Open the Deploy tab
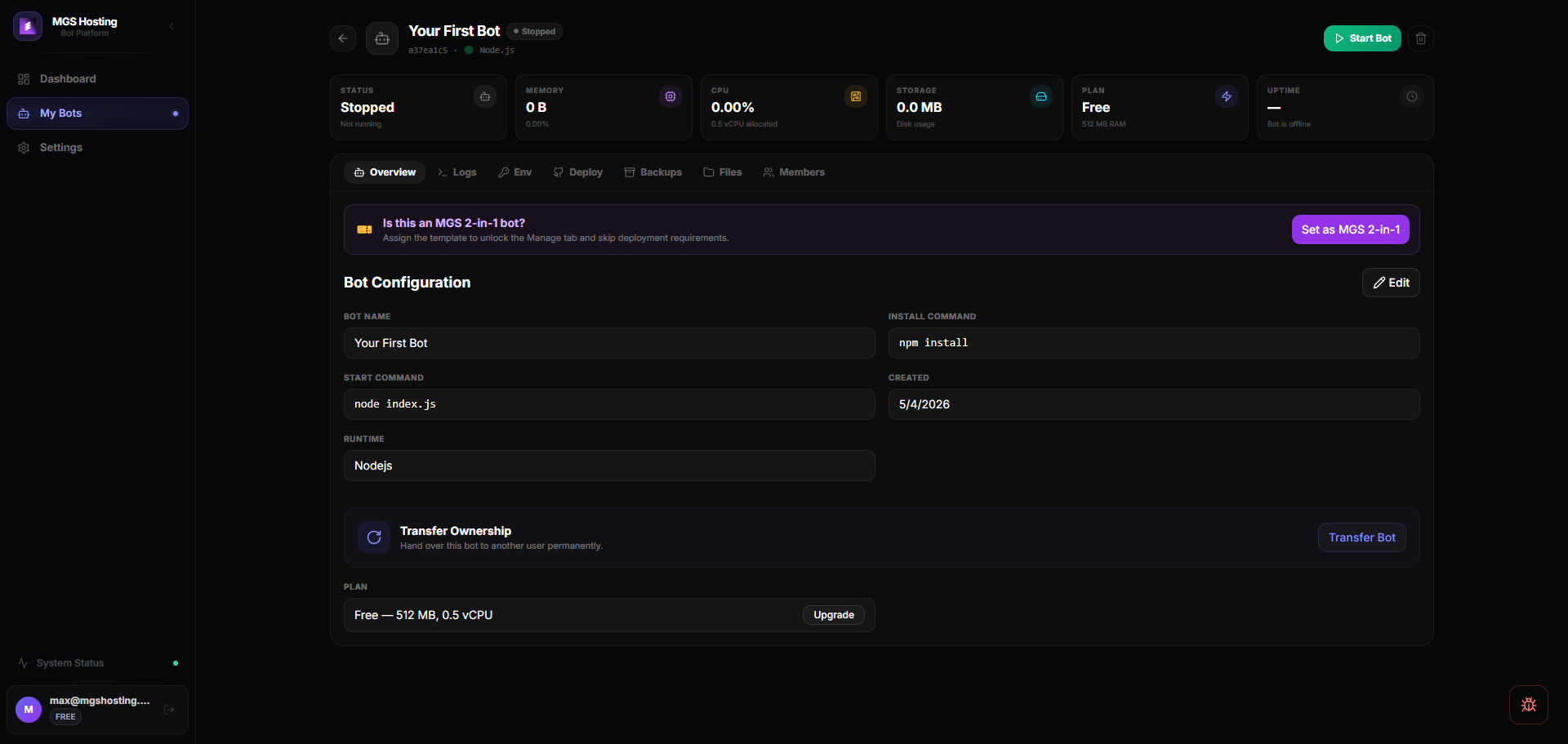This screenshot has height=744, width=1568. [578, 172]
